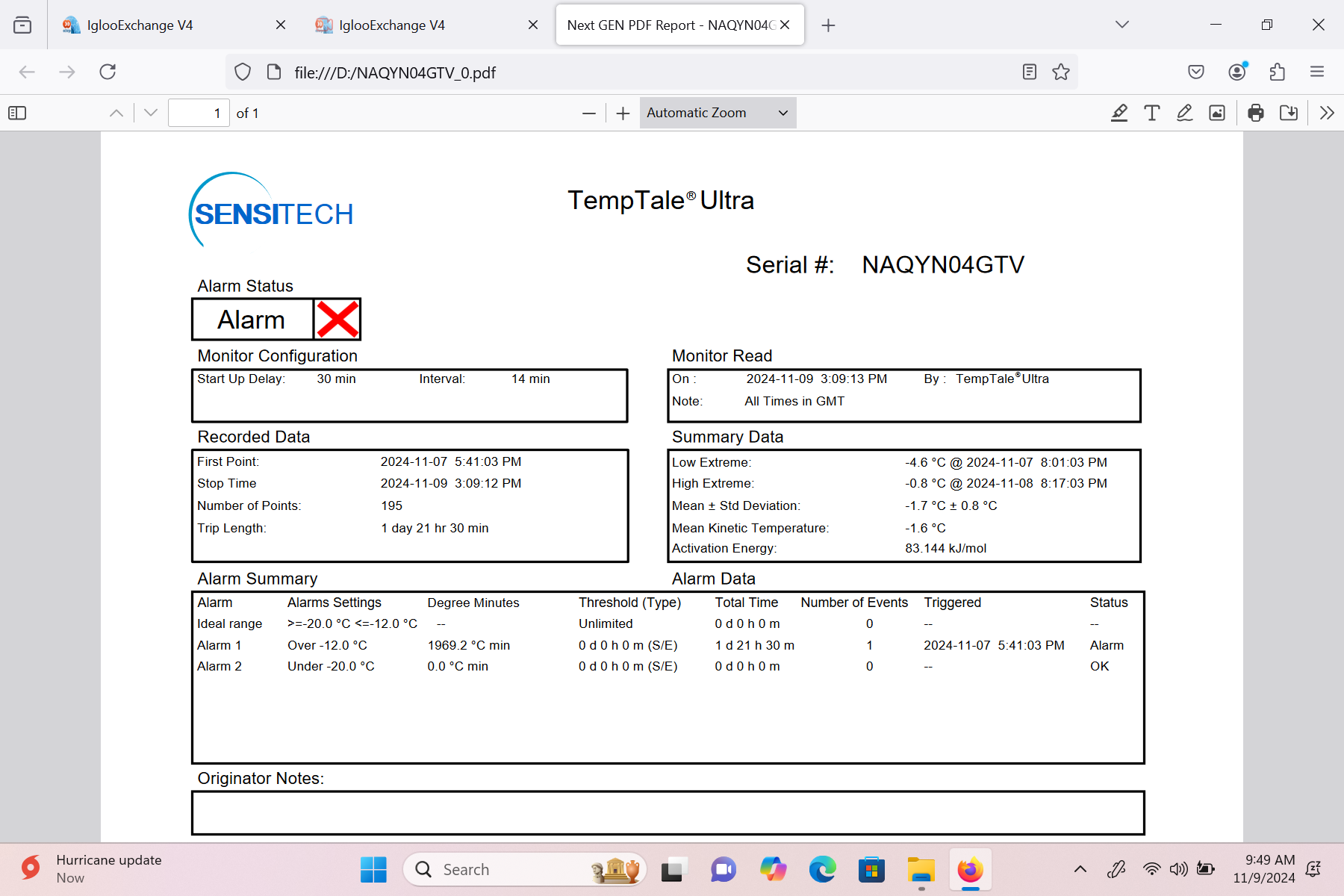
Task: Close the second IglooExchange V4 tab
Action: click(x=533, y=25)
